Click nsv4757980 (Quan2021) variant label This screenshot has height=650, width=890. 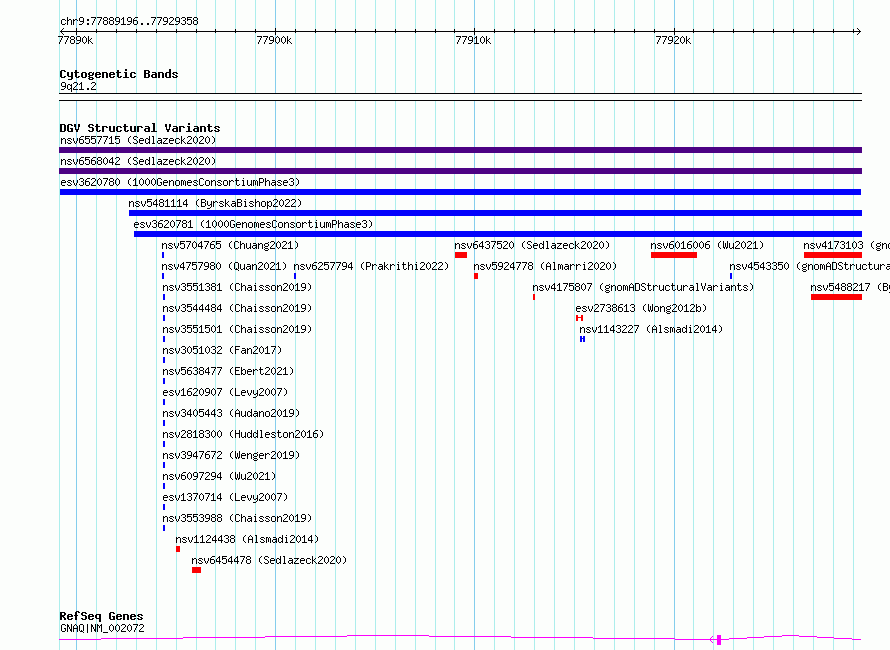pos(224,266)
